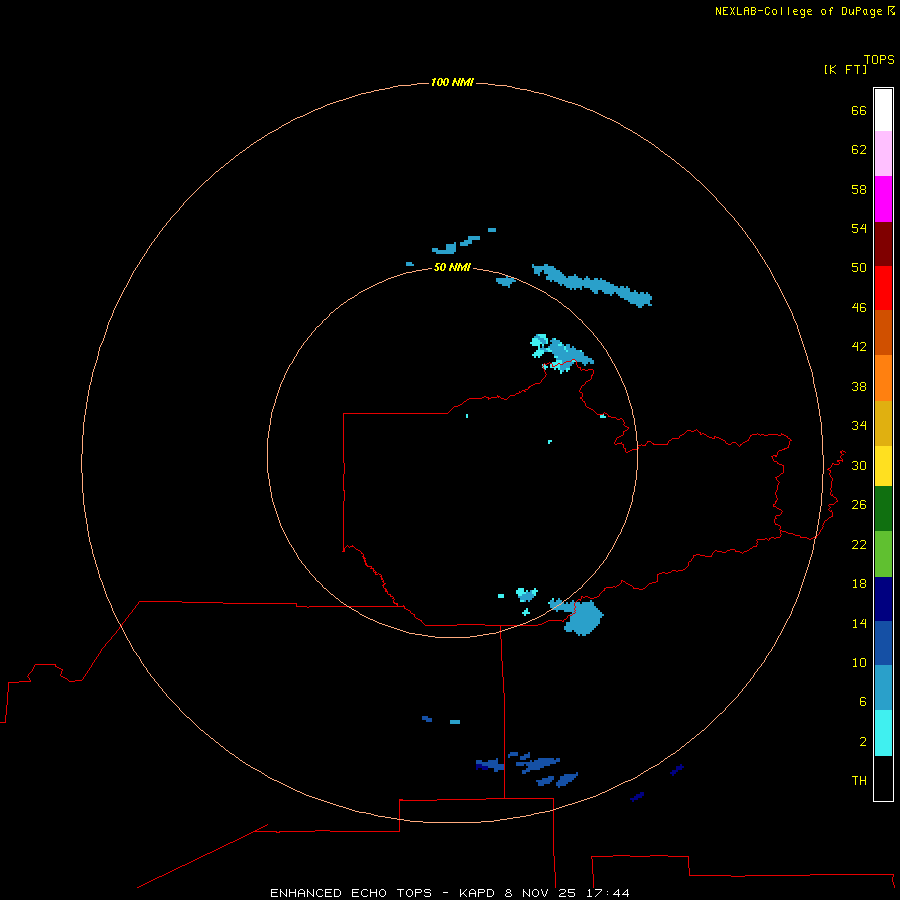Click the '22' legend value
This screenshot has height=900, width=900.
point(859,544)
